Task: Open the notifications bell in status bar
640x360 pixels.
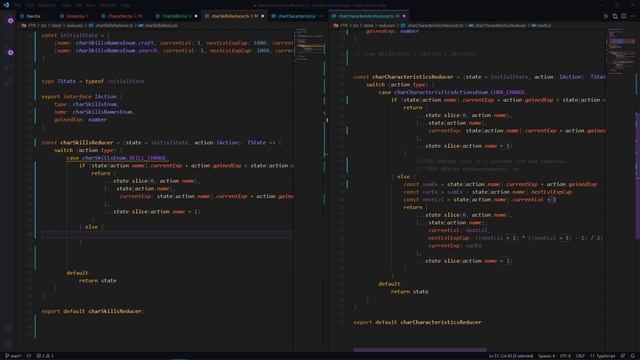Action: [x=633, y=356]
